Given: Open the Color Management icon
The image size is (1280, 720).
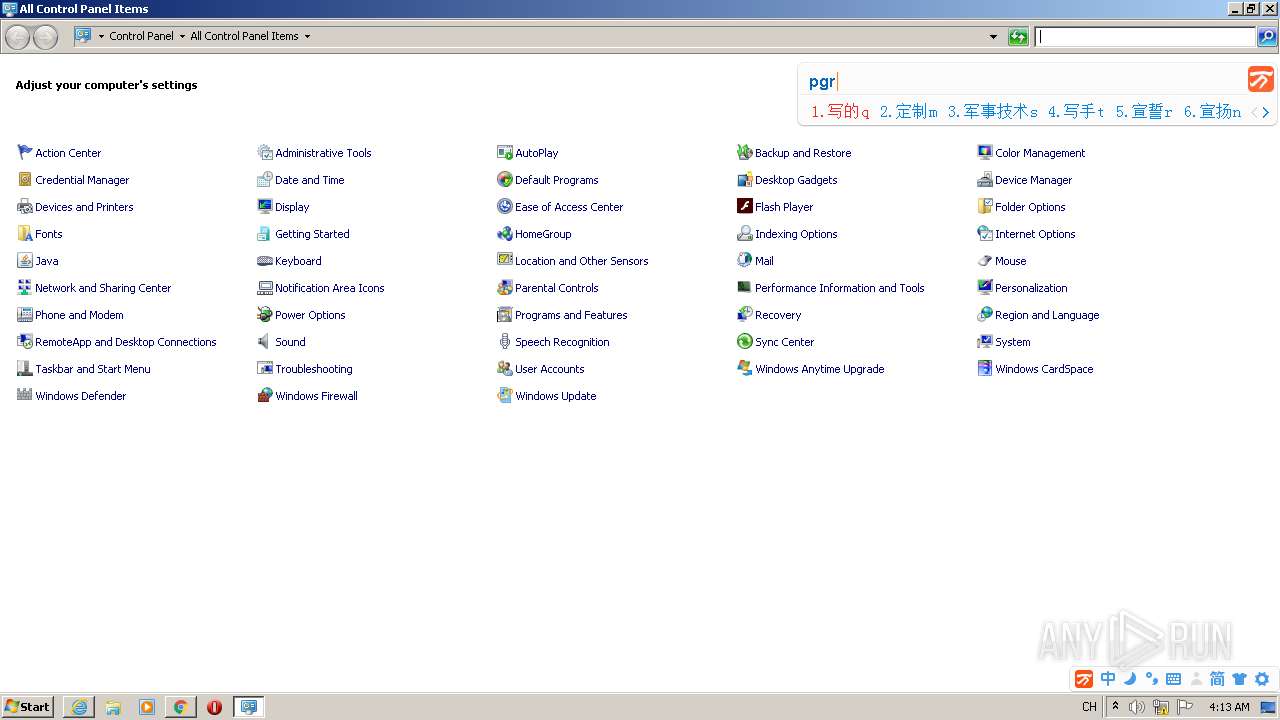Looking at the screenshot, I should coord(985,152).
